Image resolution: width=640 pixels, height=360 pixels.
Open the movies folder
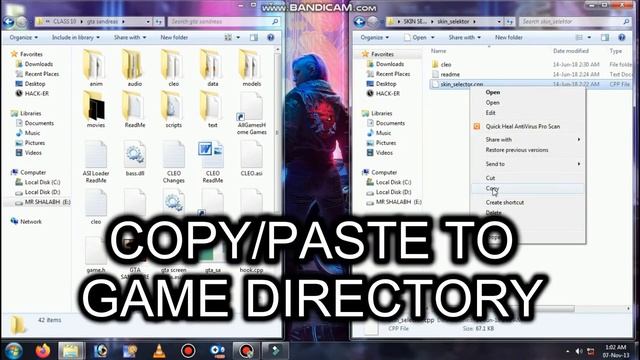pos(96,109)
